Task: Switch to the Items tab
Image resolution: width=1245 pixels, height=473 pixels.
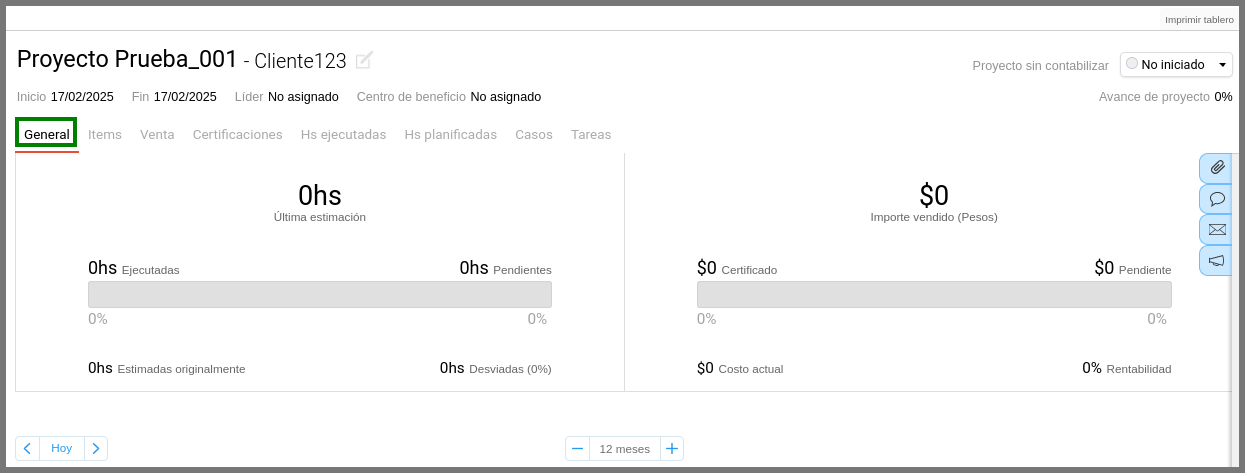Action: pos(105,134)
